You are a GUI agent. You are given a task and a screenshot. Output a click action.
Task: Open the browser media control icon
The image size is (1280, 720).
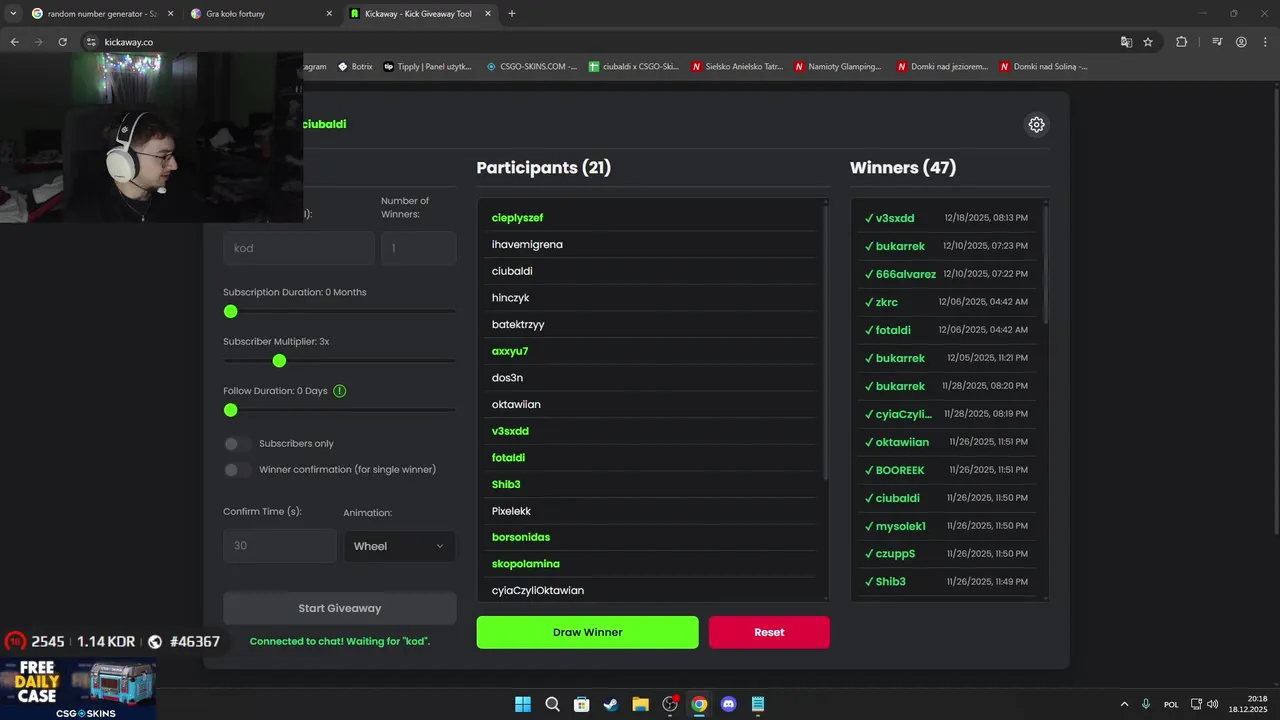(1217, 42)
